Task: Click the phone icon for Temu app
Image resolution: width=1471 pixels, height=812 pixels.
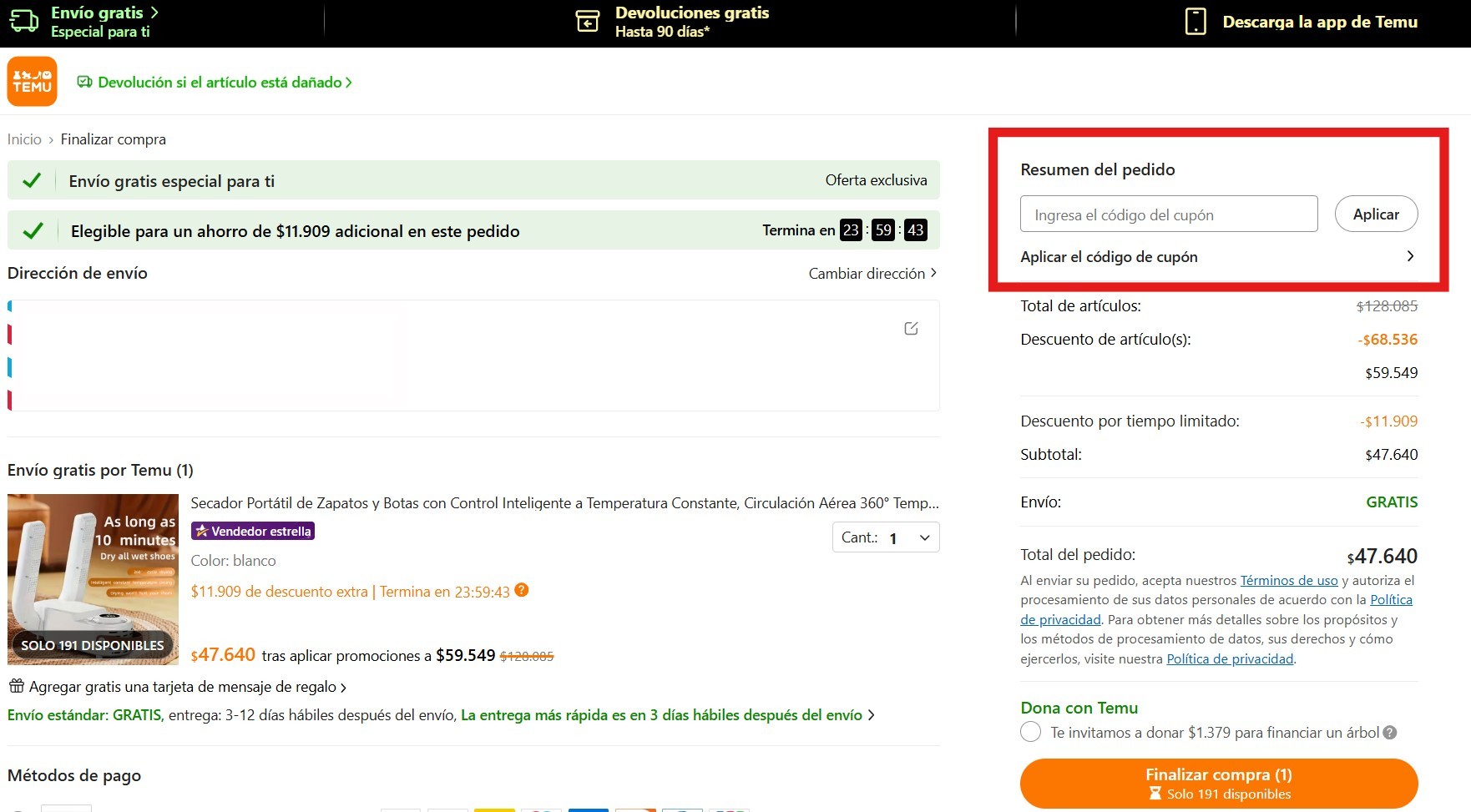Action: 1196,22
